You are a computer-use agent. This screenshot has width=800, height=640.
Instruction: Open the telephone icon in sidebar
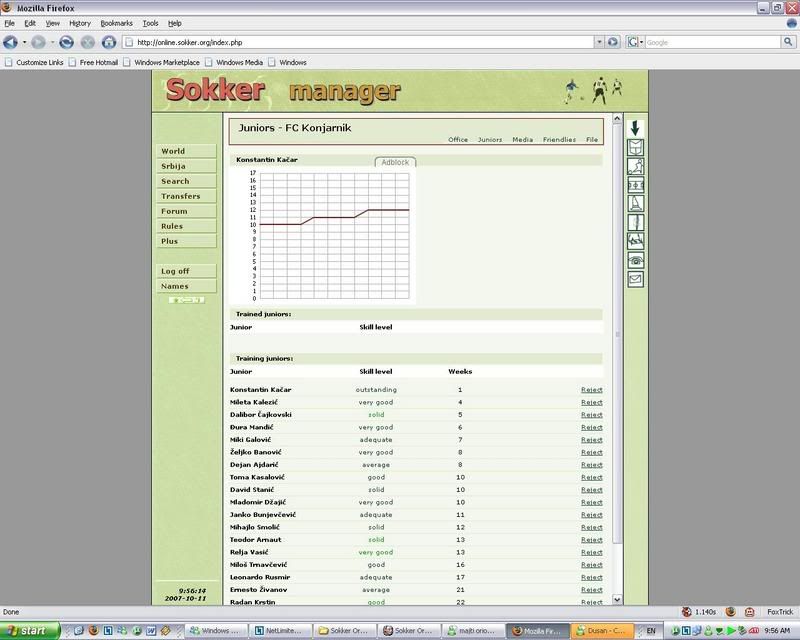635,260
